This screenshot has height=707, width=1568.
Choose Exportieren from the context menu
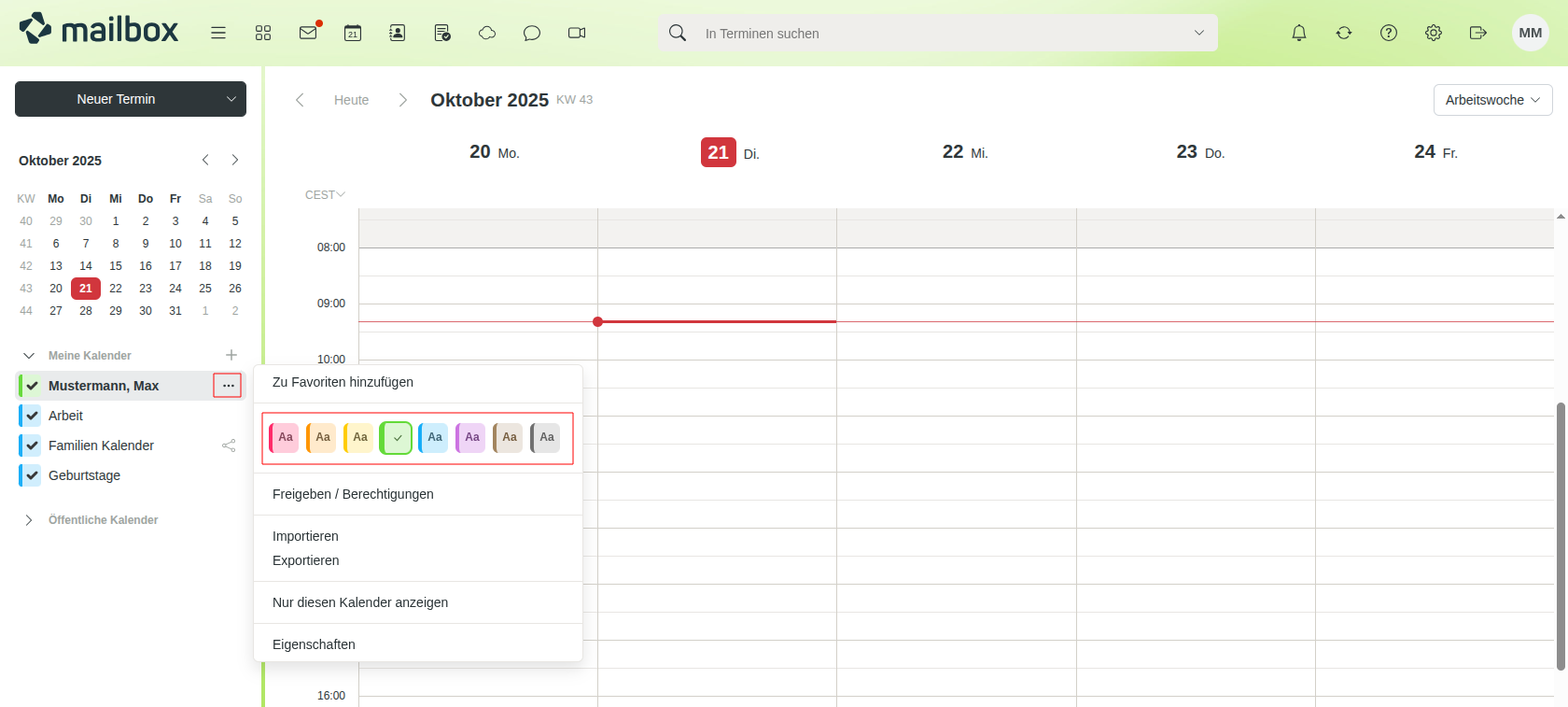point(306,560)
